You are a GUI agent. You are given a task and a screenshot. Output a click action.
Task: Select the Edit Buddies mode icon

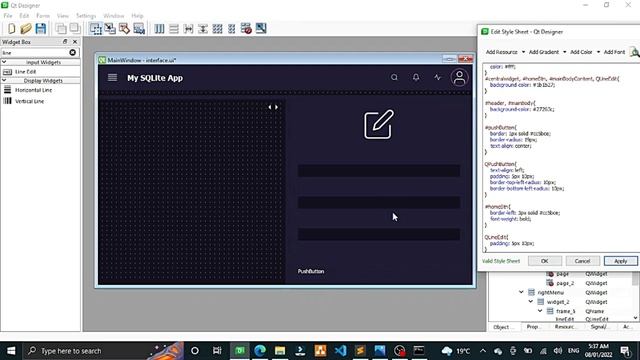(124, 29)
